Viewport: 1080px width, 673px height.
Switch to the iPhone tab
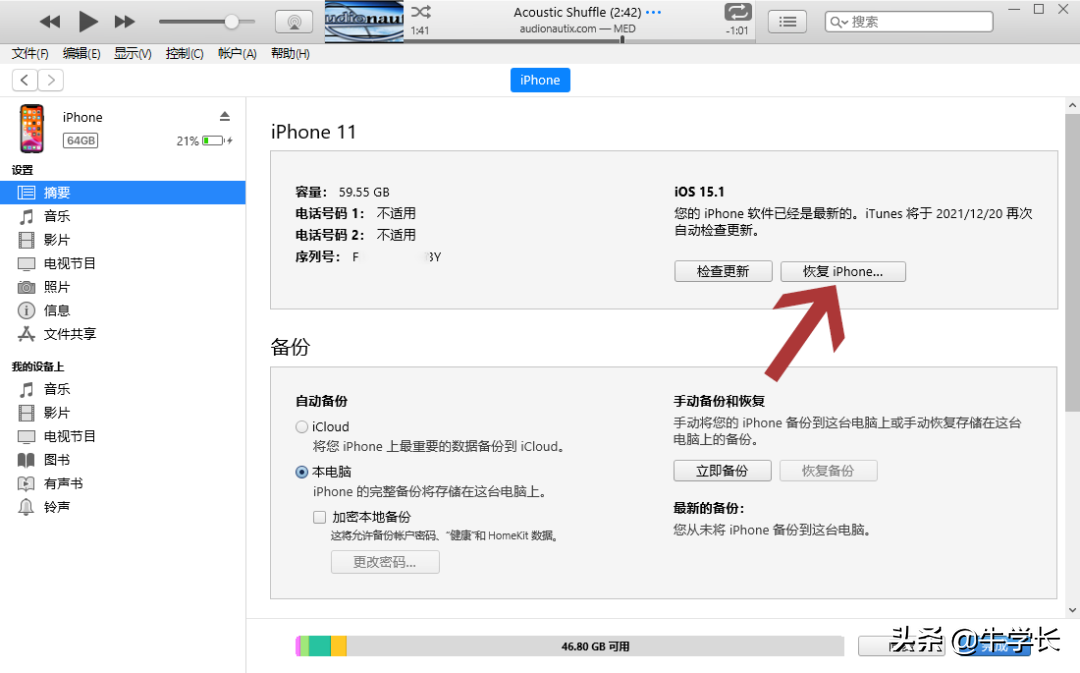pyautogui.click(x=540, y=80)
